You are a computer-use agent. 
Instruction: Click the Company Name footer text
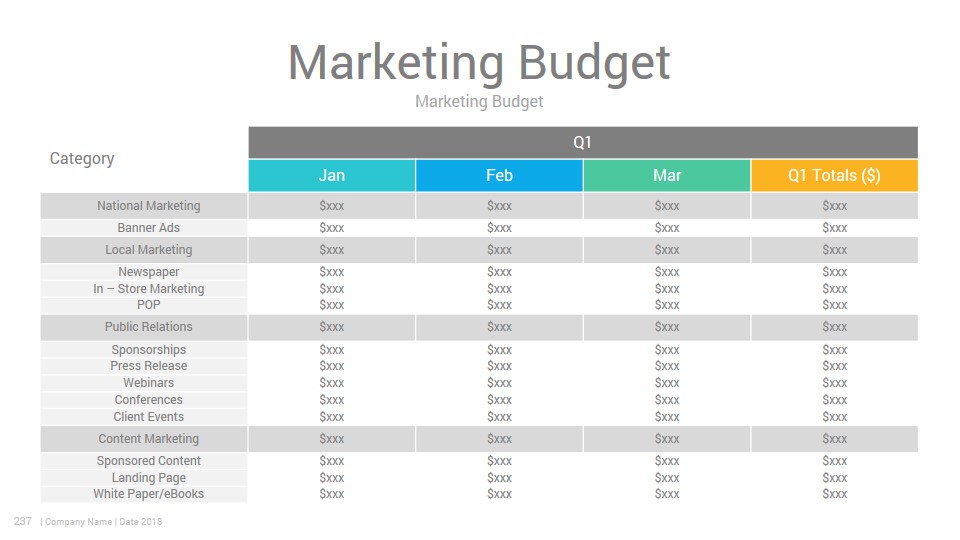[78, 522]
